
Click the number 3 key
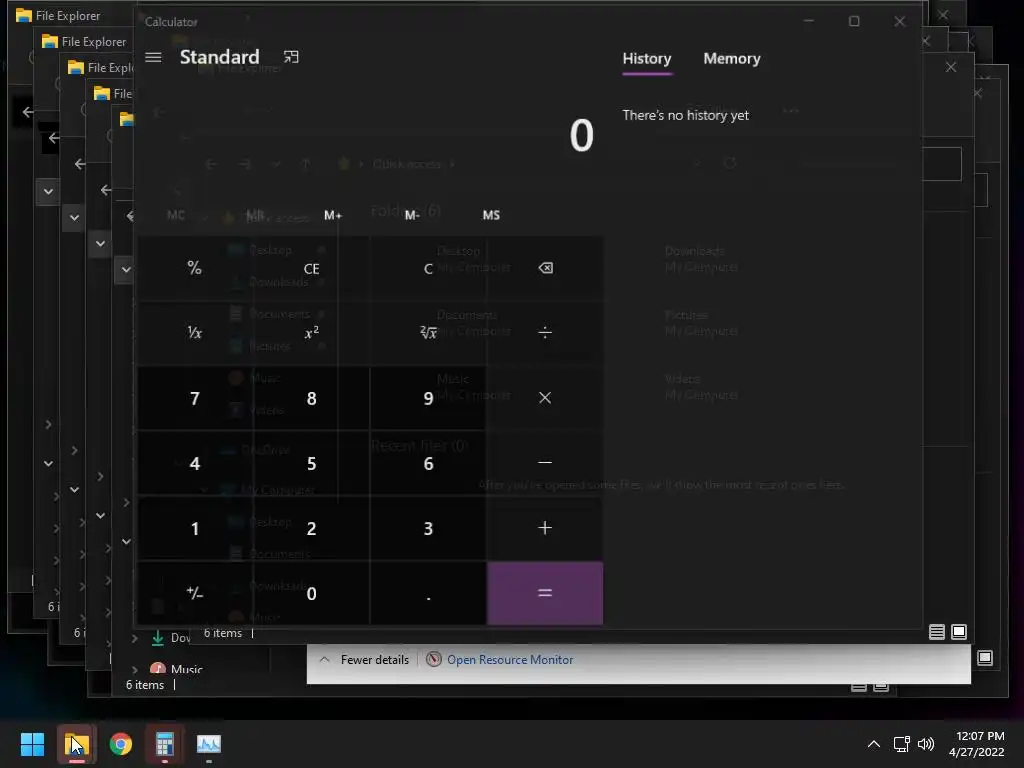pos(428,528)
